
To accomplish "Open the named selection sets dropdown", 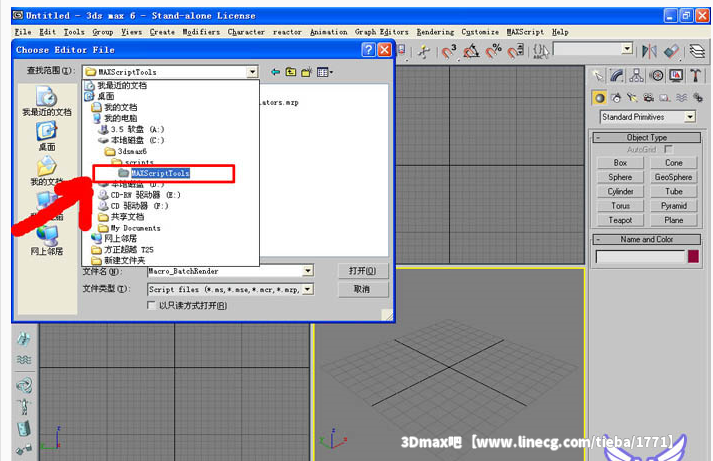I will [x=627, y=48].
